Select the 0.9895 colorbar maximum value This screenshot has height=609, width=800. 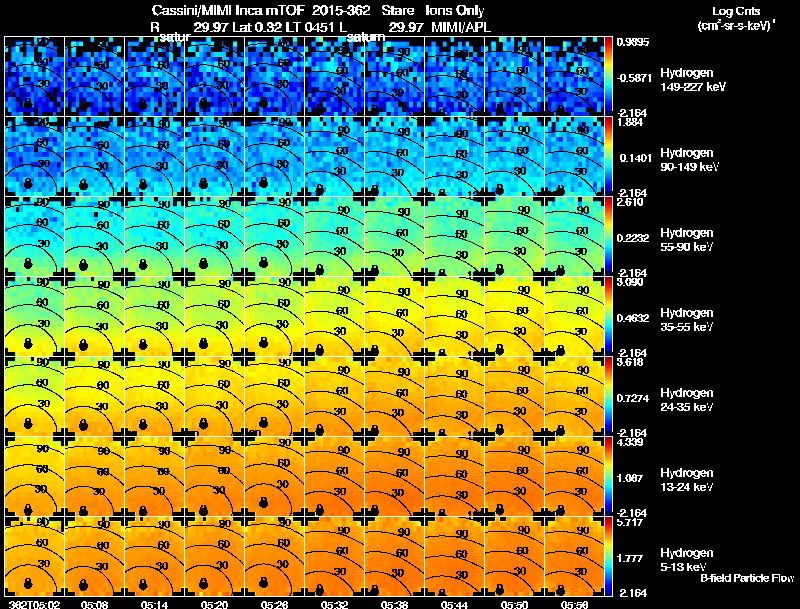tap(633, 42)
